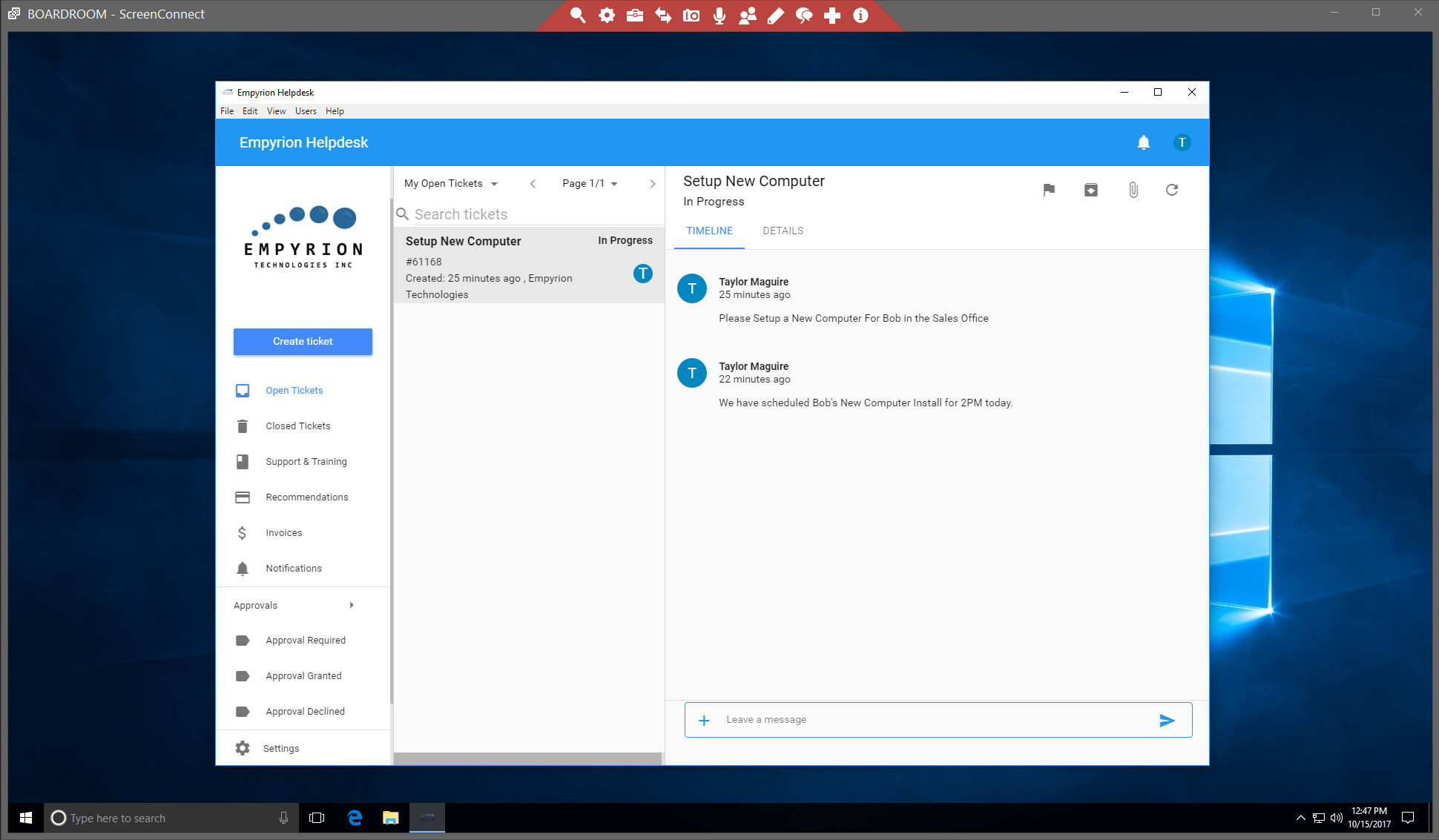Open the user avatar T in header

point(1182,142)
